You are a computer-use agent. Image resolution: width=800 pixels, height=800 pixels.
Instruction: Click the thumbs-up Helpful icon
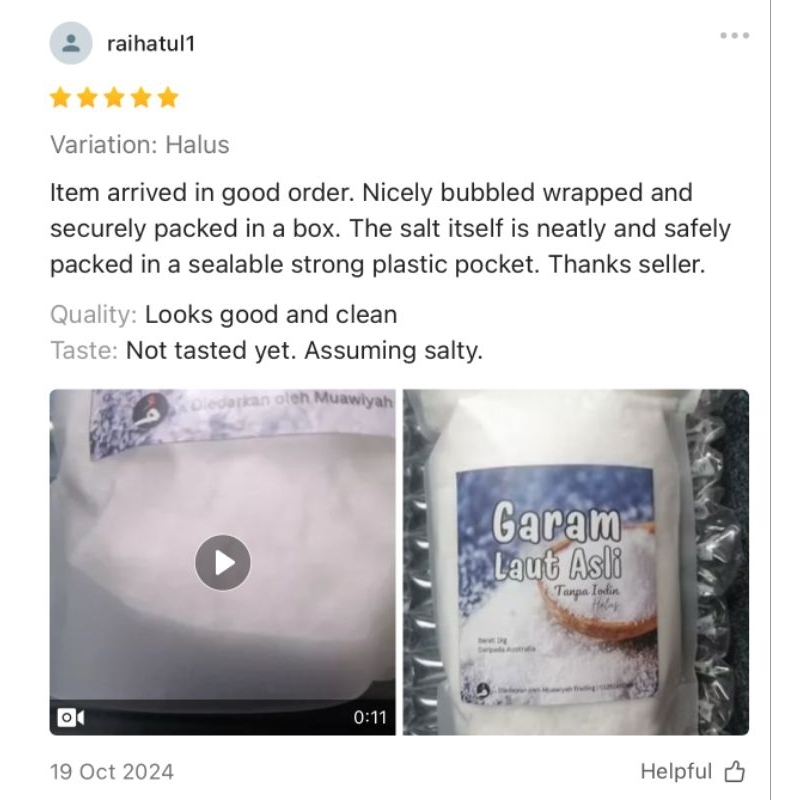pyautogui.click(x=735, y=771)
